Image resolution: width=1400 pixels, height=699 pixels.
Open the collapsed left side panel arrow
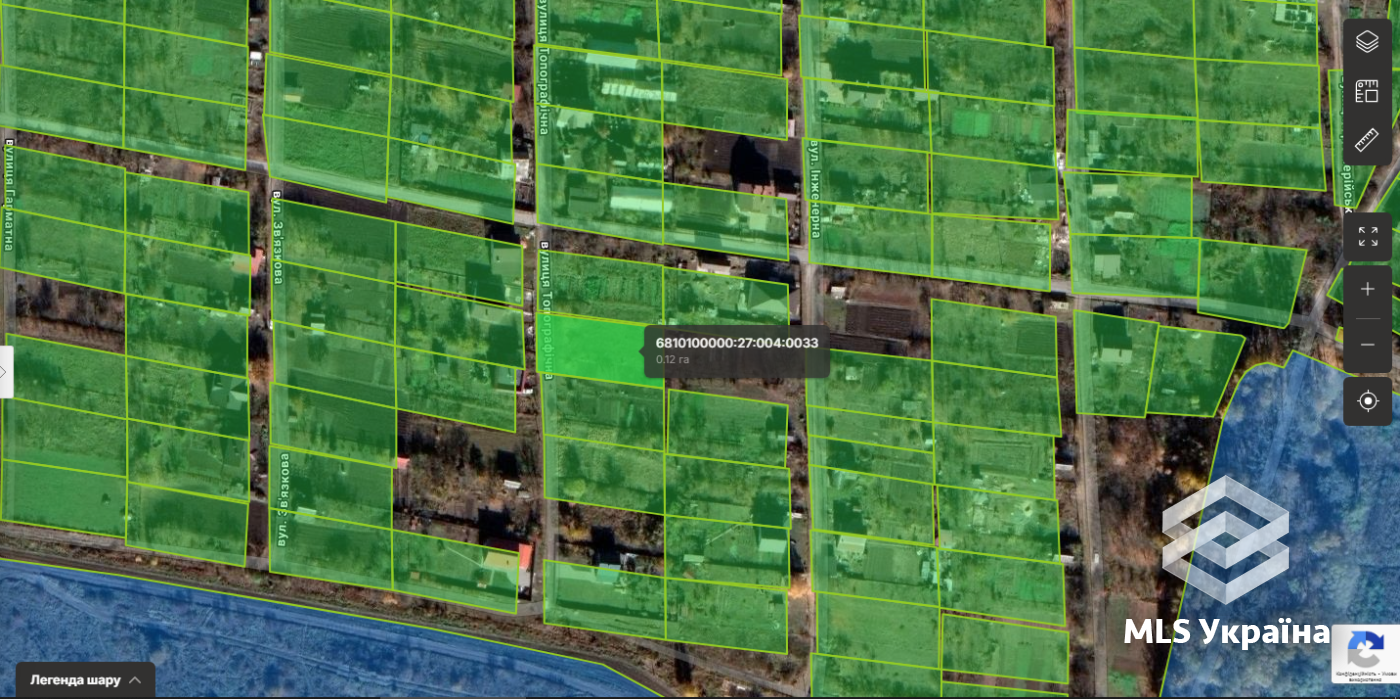coord(6,372)
